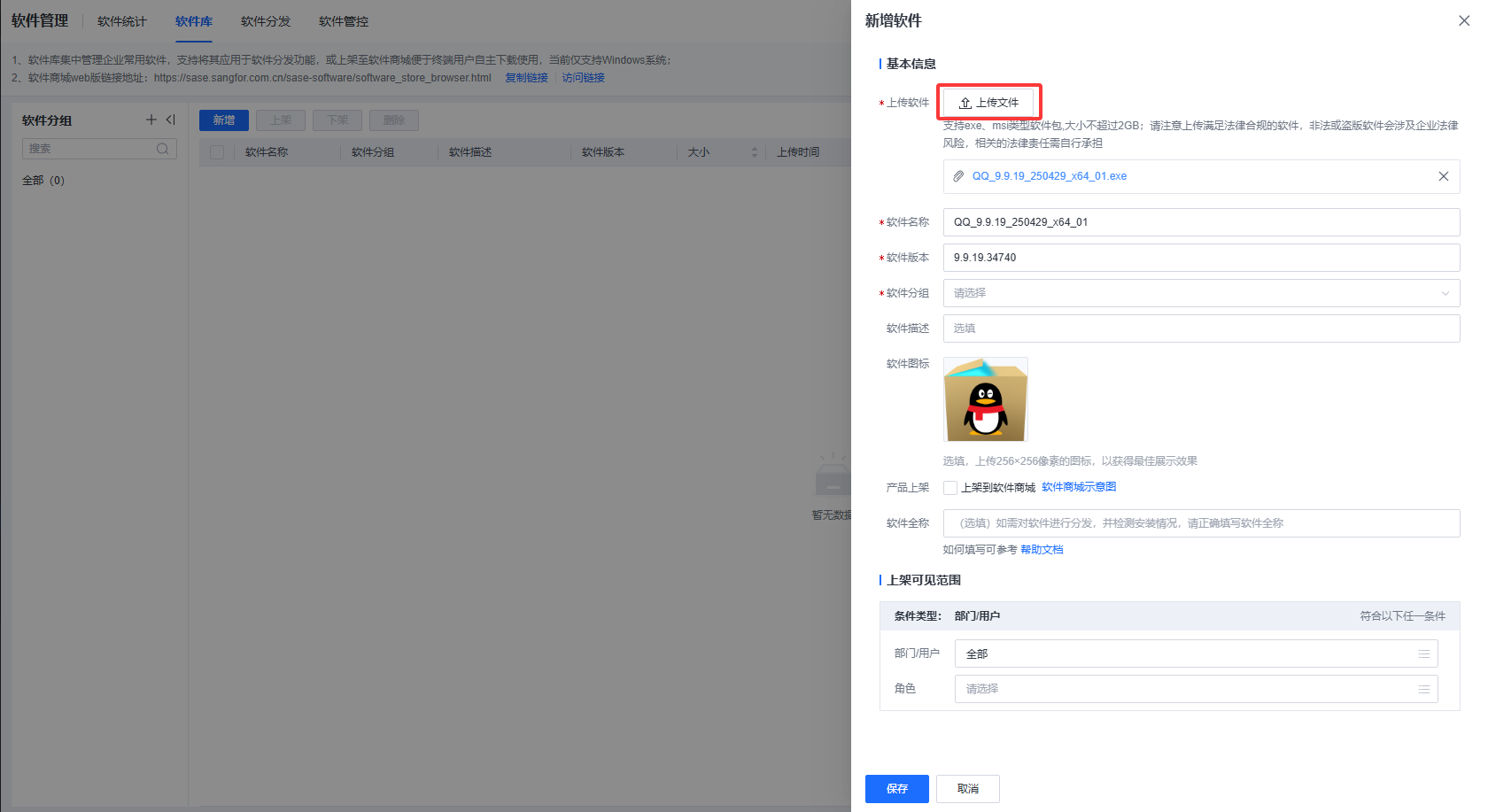
Task: Open the 角色 selection list icon
Action: point(1424,689)
